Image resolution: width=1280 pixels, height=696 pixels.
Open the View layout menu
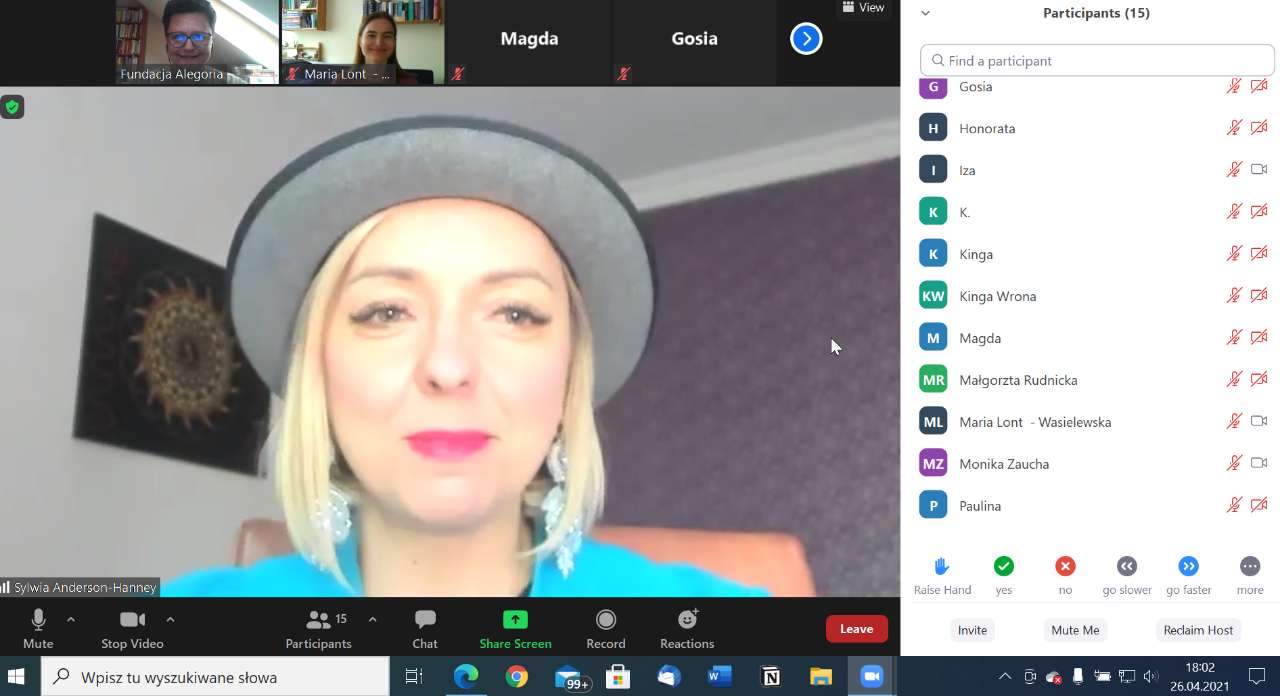tap(863, 8)
